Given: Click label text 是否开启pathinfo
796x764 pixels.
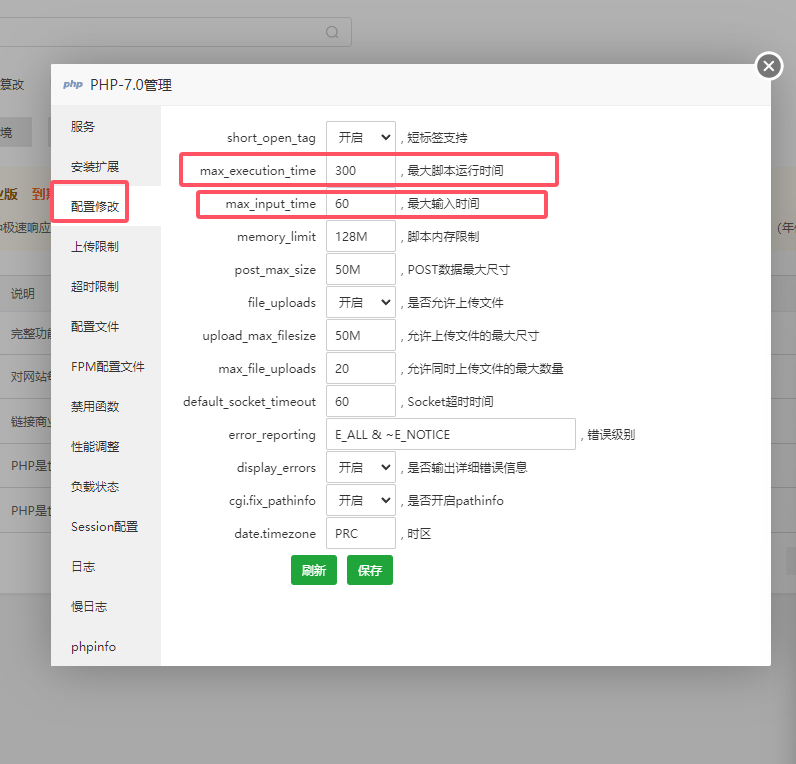Looking at the screenshot, I should coord(455,501).
